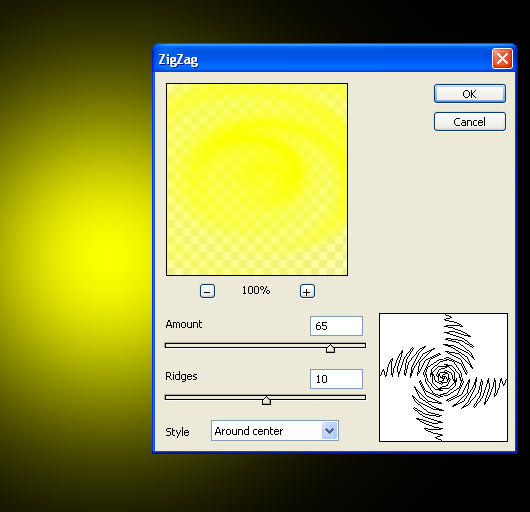Expand the Style dropdown arrow
This screenshot has width=530, height=512.
330,431
